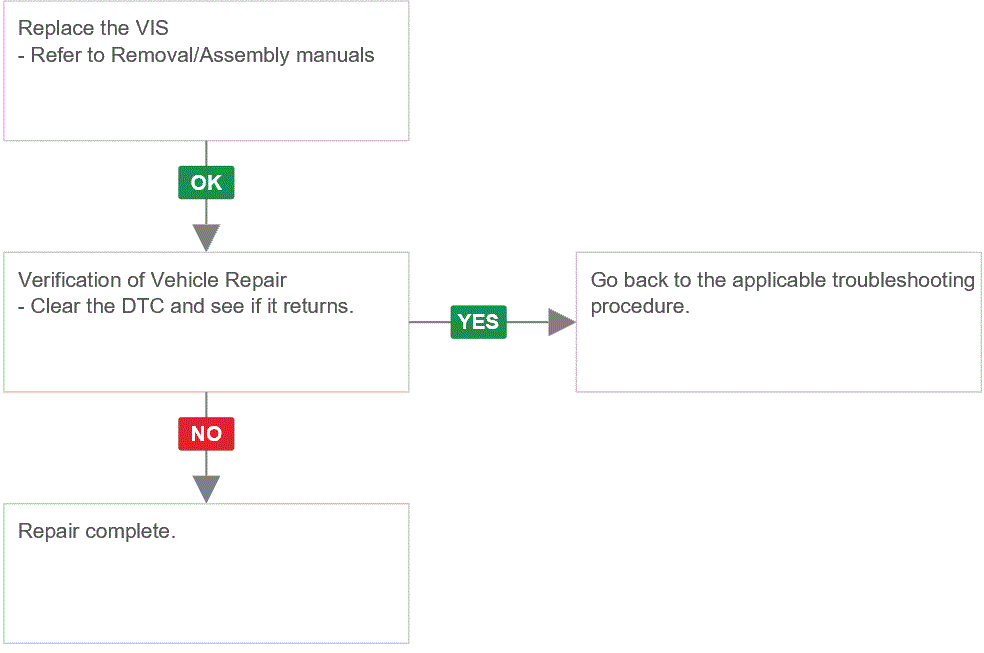The image size is (984, 653).
Task: Click empty area inside the troubleshooting procedure box
Action: [x=778, y=354]
